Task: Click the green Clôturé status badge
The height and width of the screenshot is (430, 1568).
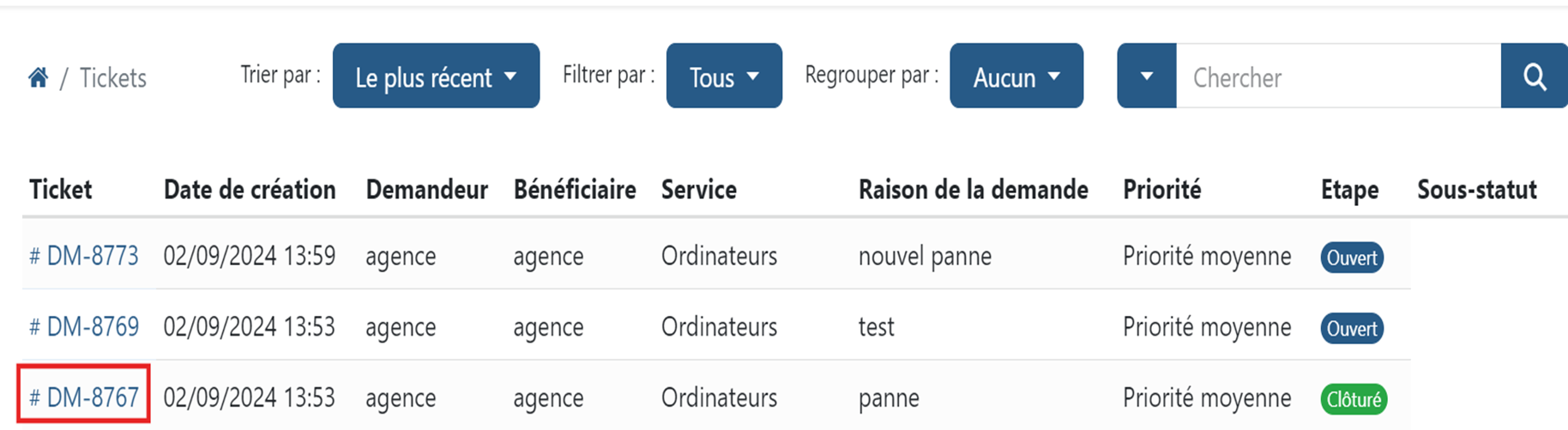Action: coord(1354,399)
